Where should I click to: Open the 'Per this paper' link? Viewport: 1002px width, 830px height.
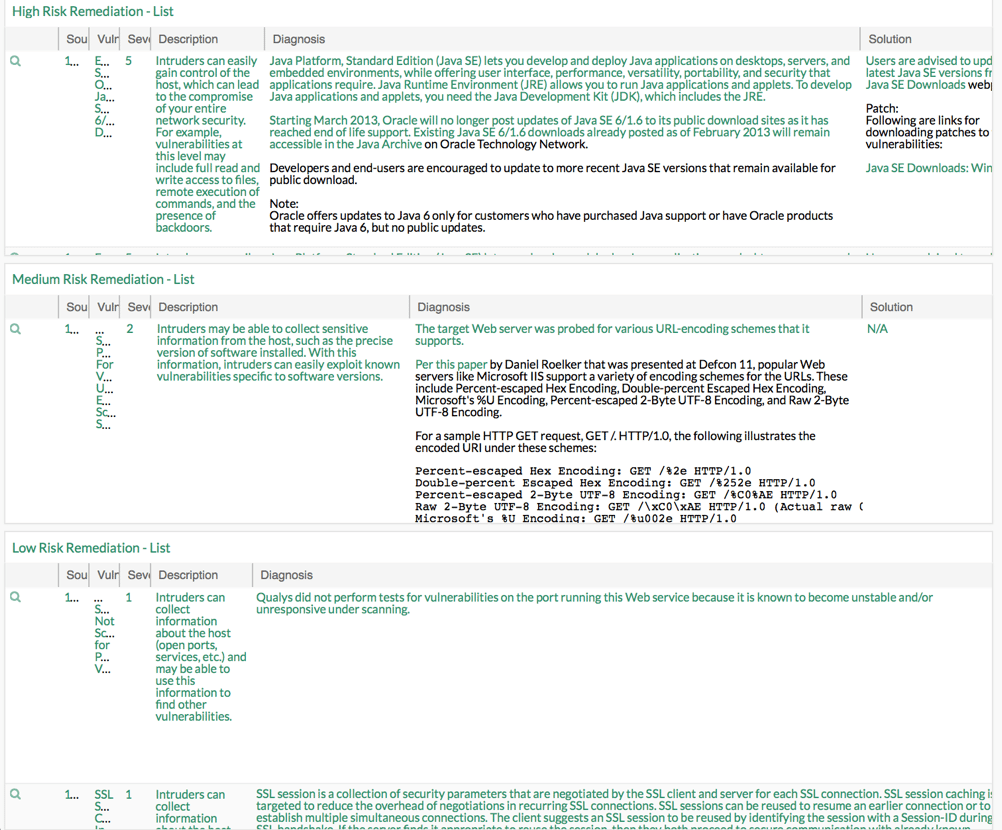pos(451,365)
